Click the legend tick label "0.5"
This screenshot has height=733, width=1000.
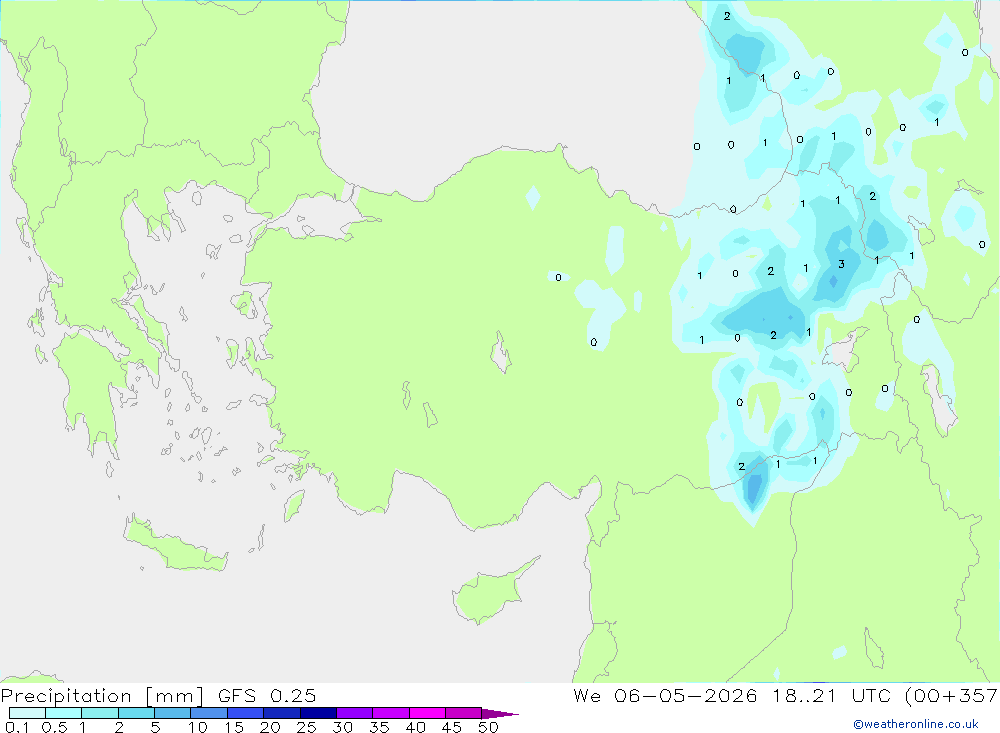click(54, 727)
